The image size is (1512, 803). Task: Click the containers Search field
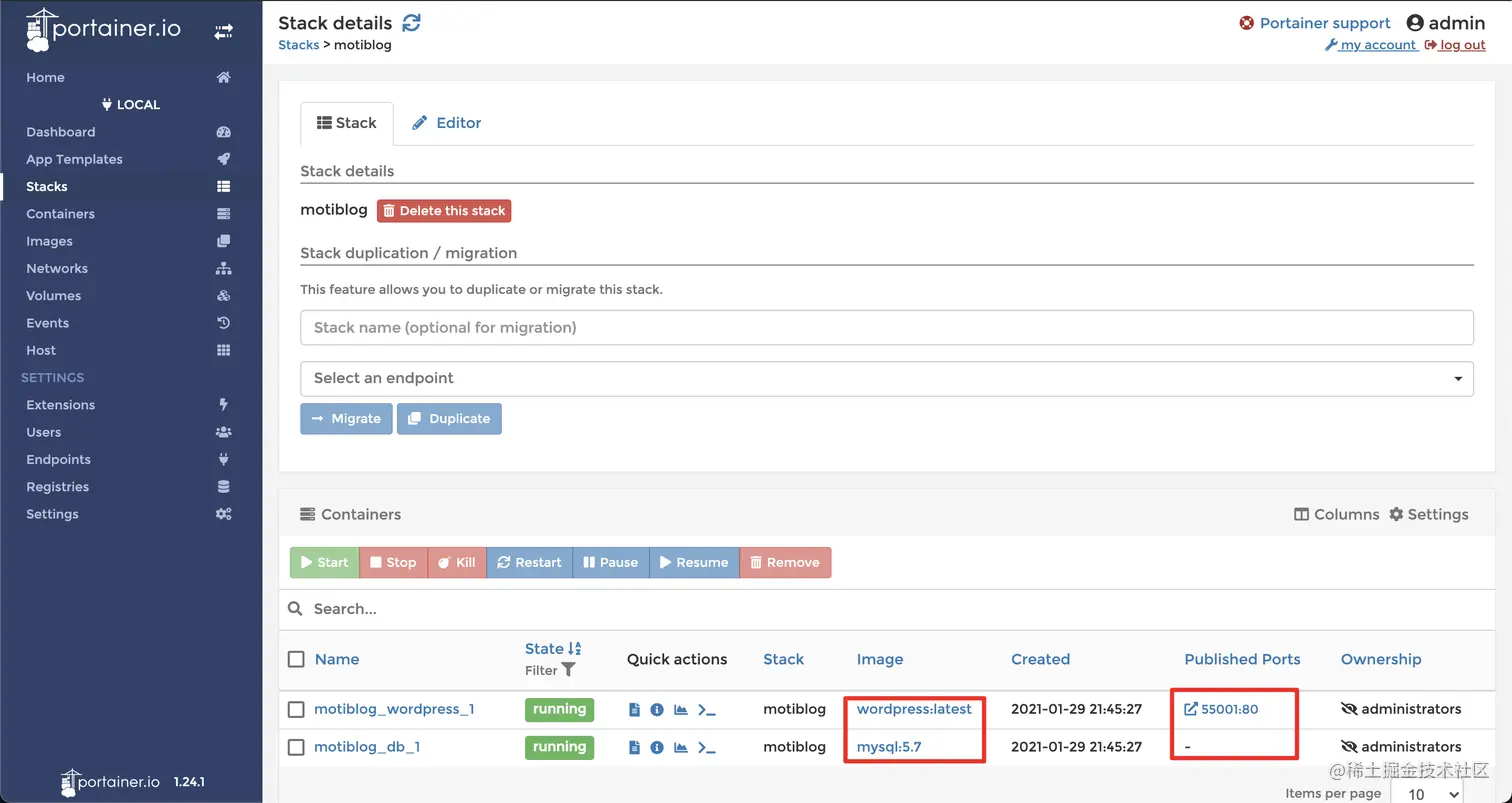click(x=886, y=609)
